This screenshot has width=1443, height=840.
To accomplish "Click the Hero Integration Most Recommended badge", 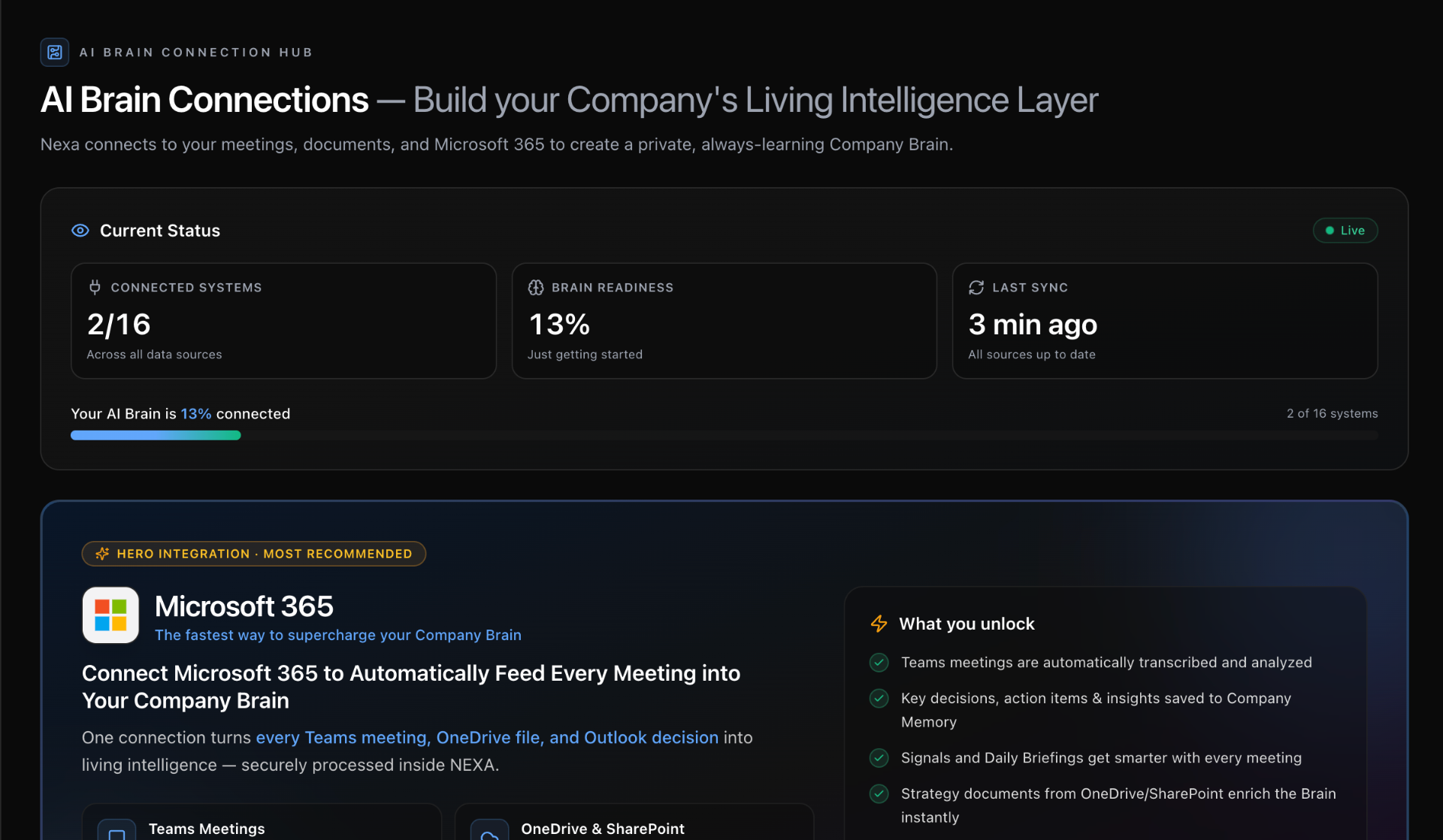I will [254, 554].
